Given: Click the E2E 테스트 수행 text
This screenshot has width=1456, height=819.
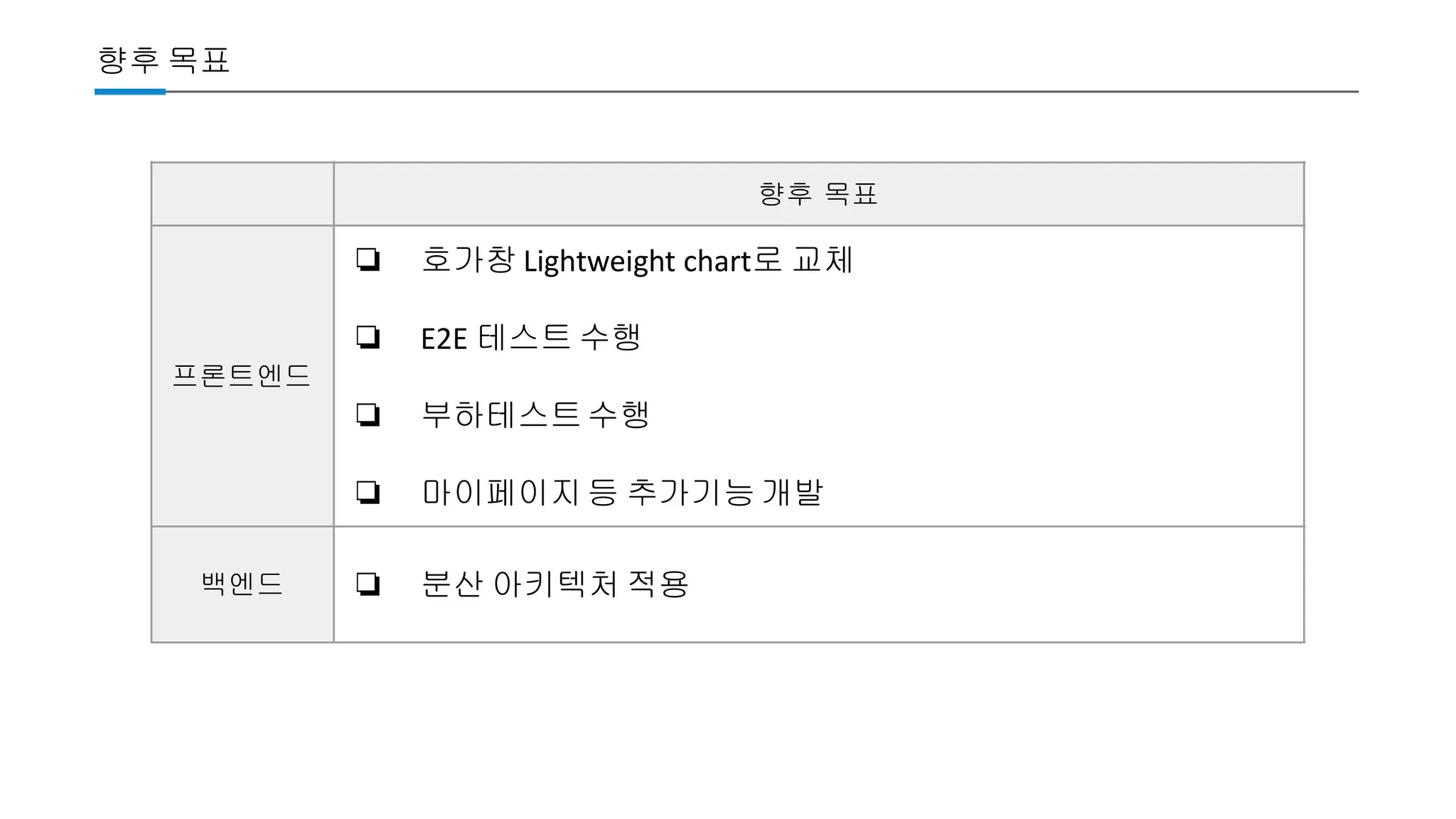Looking at the screenshot, I should tap(531, 338).
